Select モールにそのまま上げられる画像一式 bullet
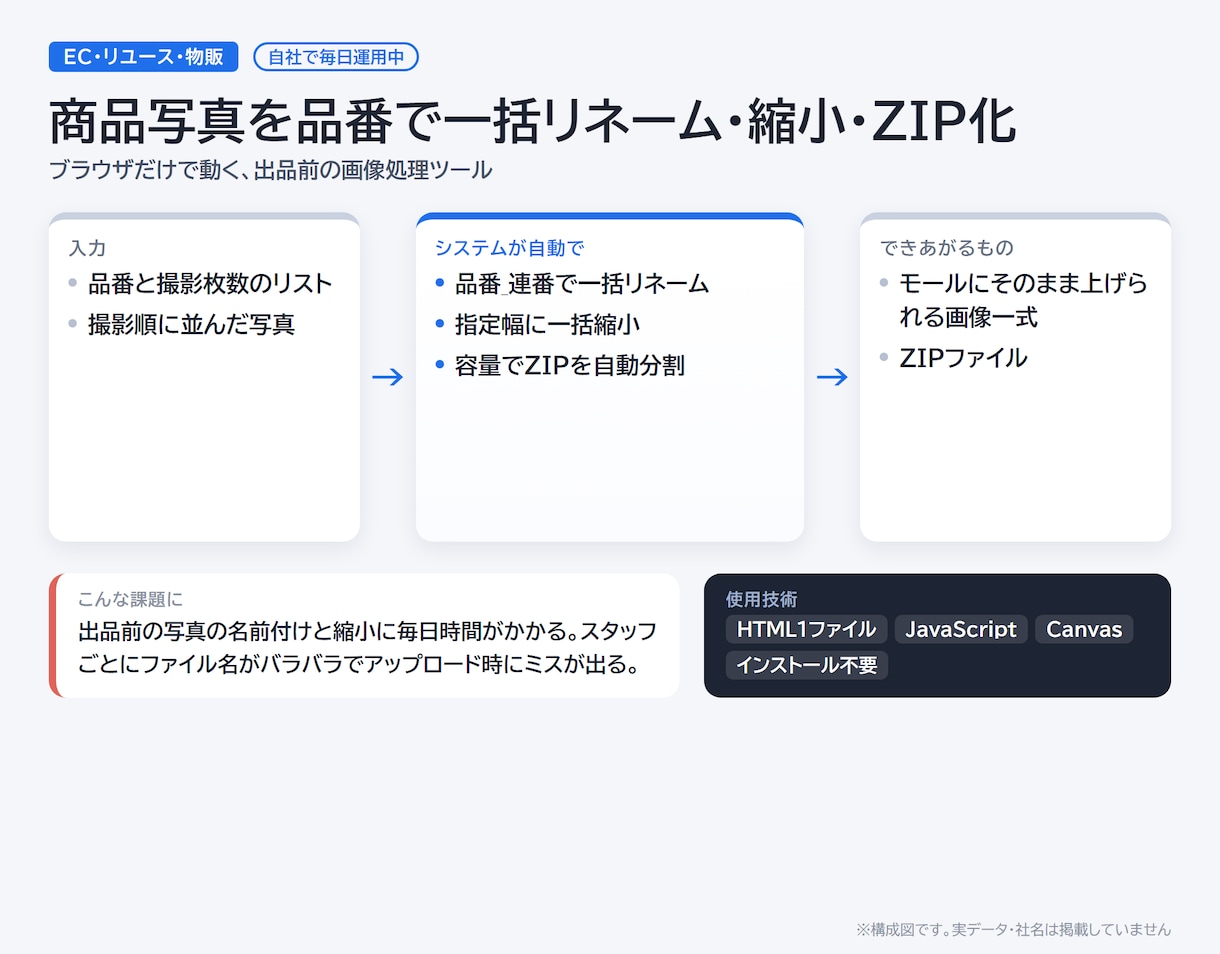The width and height of the screenshot is (1220, 954). pos(1024,300)
